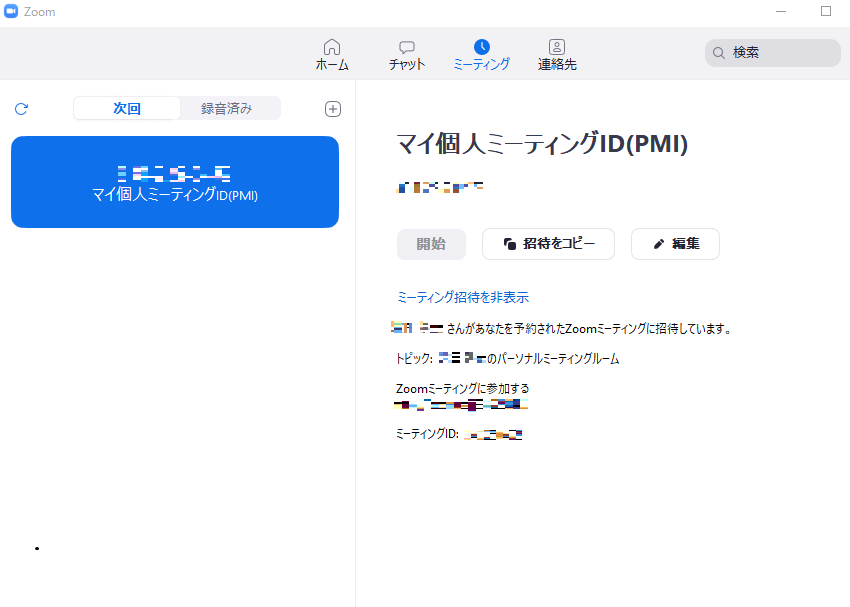Click the search field 検索

click(772, 53)
